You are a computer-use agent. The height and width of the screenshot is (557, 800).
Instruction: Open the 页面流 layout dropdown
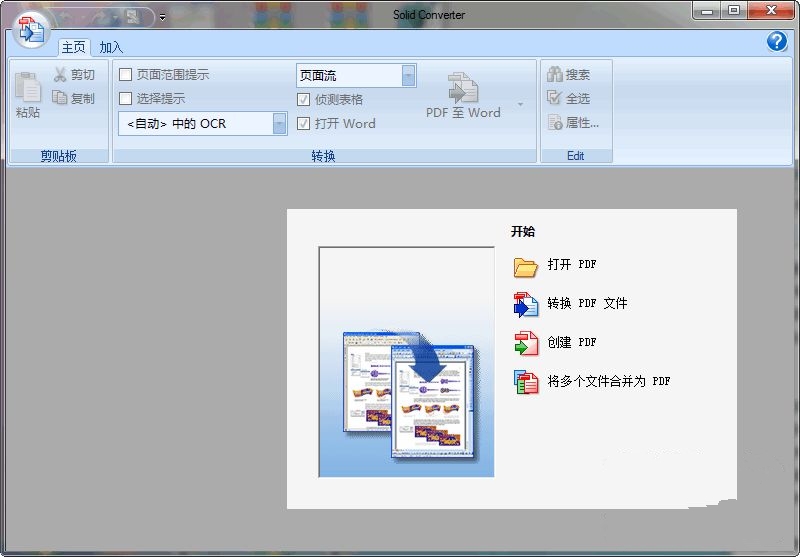(x=409, y=75)
